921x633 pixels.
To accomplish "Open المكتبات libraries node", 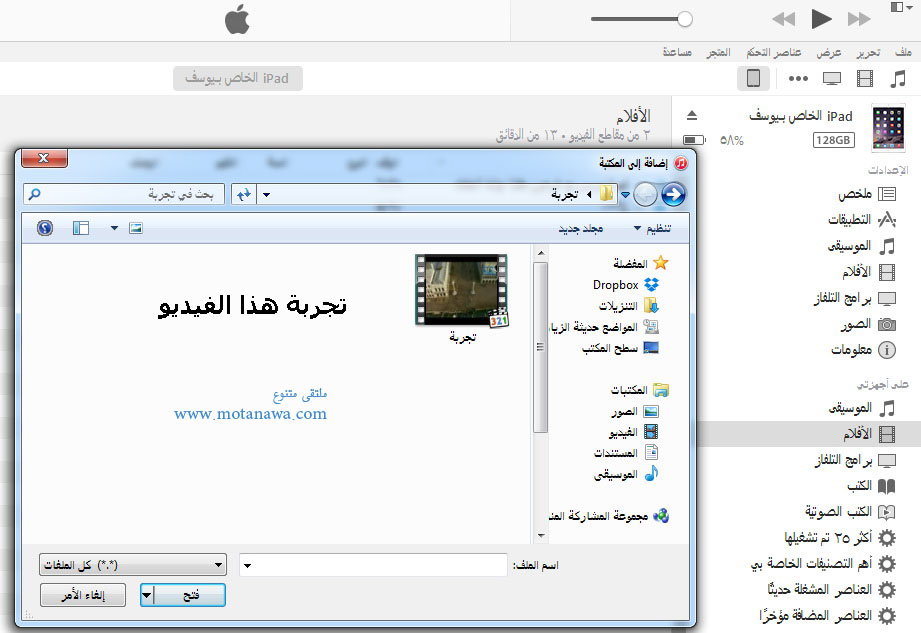I will tap(640, 389).
